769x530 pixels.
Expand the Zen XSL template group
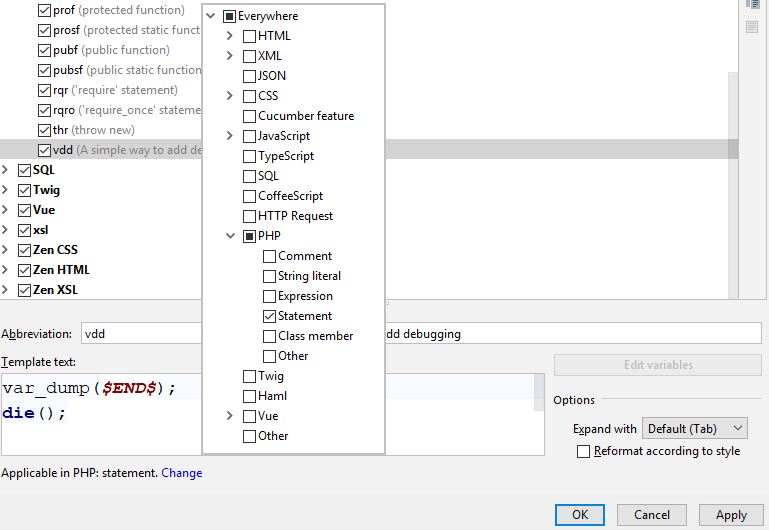pos(5,290)
